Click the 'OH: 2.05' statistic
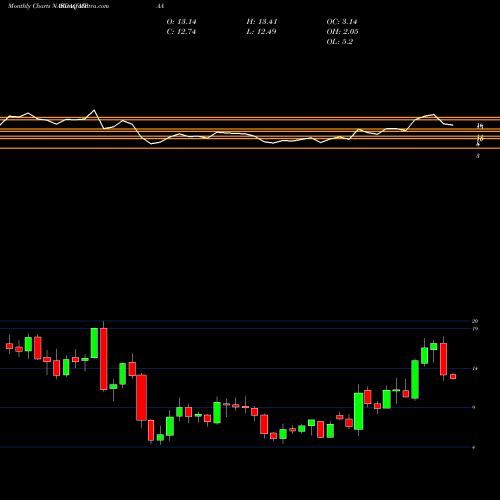The image size is (500, 500). [342, 32]
